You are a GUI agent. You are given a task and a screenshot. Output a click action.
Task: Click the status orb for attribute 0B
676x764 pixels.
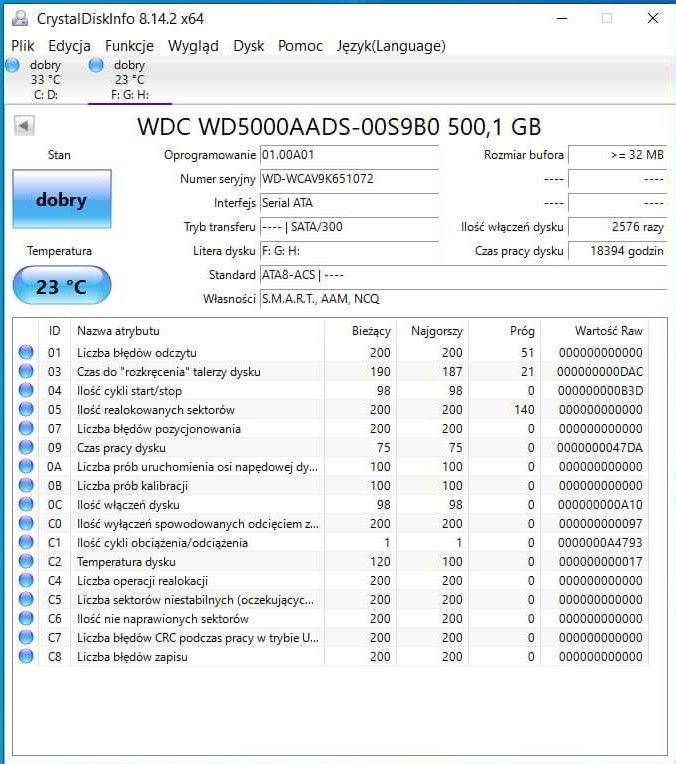tap(26, 485)
